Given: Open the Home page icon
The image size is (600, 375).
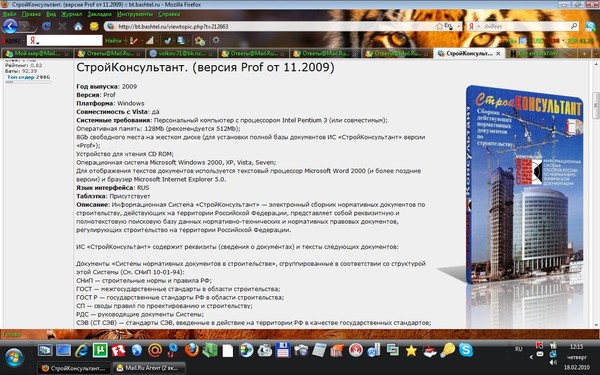Looking at the screenshot, I should click(78, 26).
